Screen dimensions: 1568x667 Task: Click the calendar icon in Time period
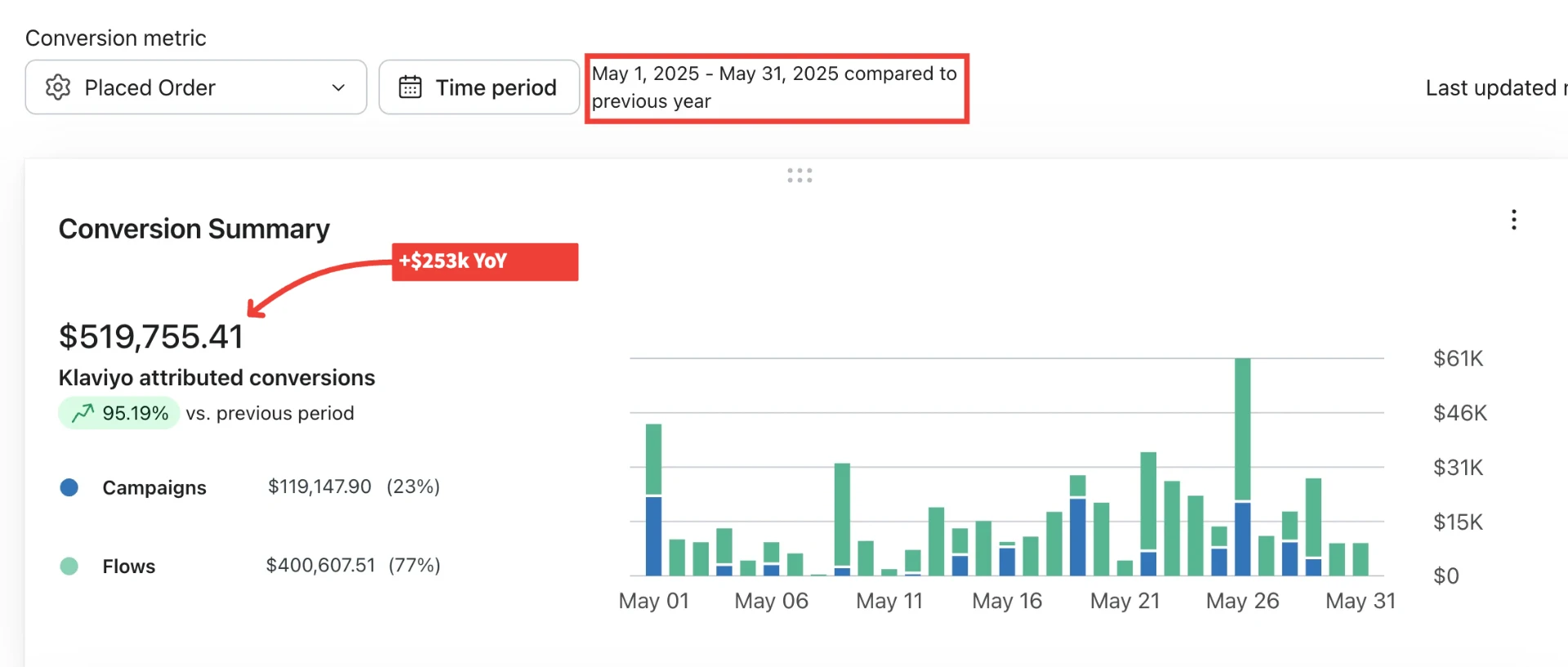pyautogui.click(x=410, y=87)
